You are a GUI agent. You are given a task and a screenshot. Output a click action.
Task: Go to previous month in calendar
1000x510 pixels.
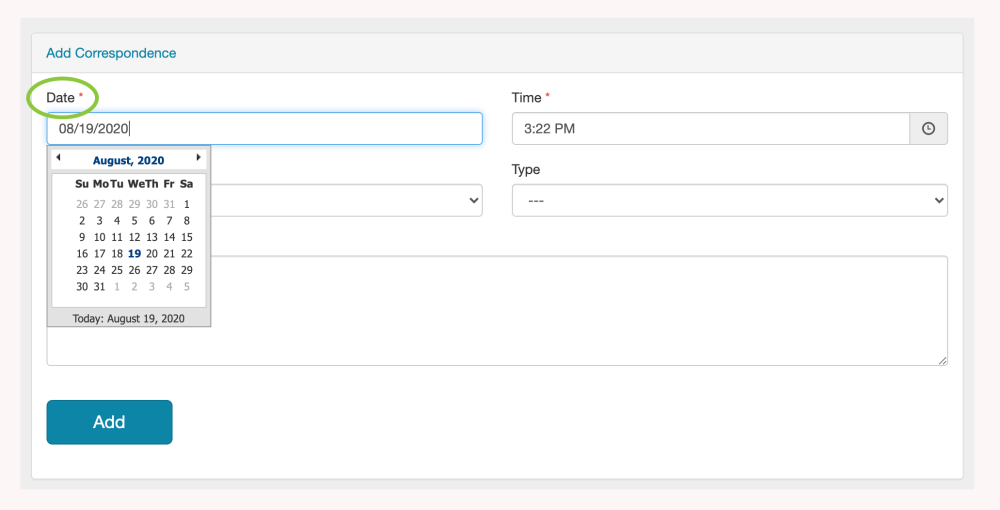(58, 157)
